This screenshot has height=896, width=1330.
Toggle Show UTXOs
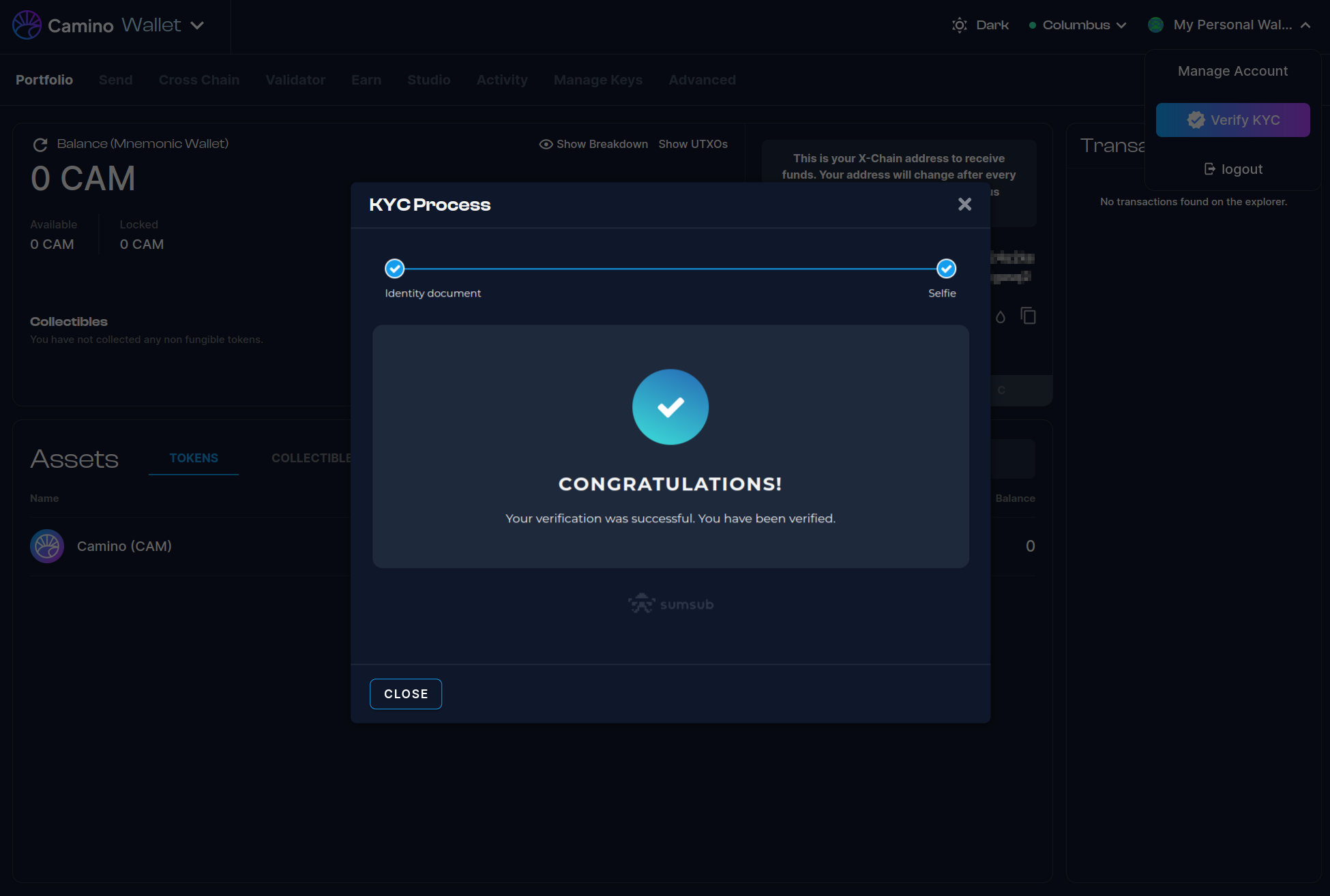pos(693,145)
